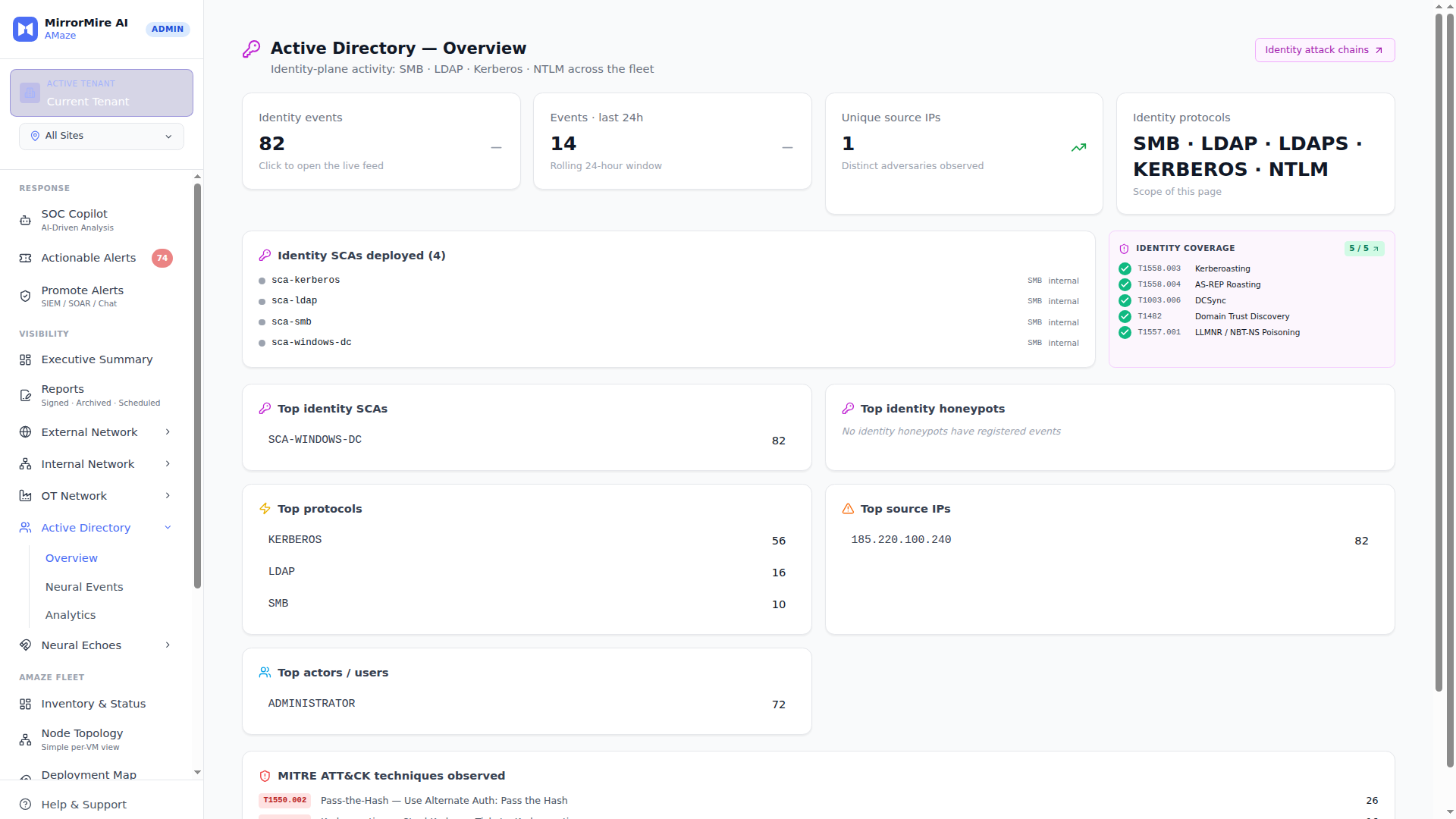
Task: Click the Top protocols lightning icon
Action: point(265,509)
